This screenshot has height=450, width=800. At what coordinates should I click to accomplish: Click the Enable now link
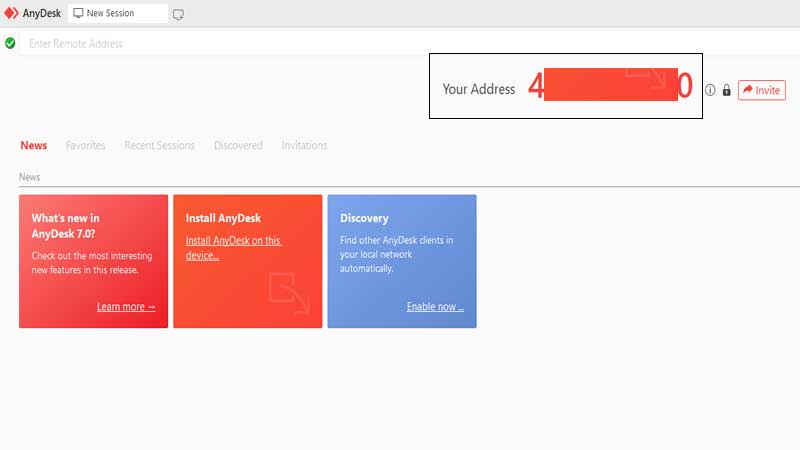coord(435,307)
